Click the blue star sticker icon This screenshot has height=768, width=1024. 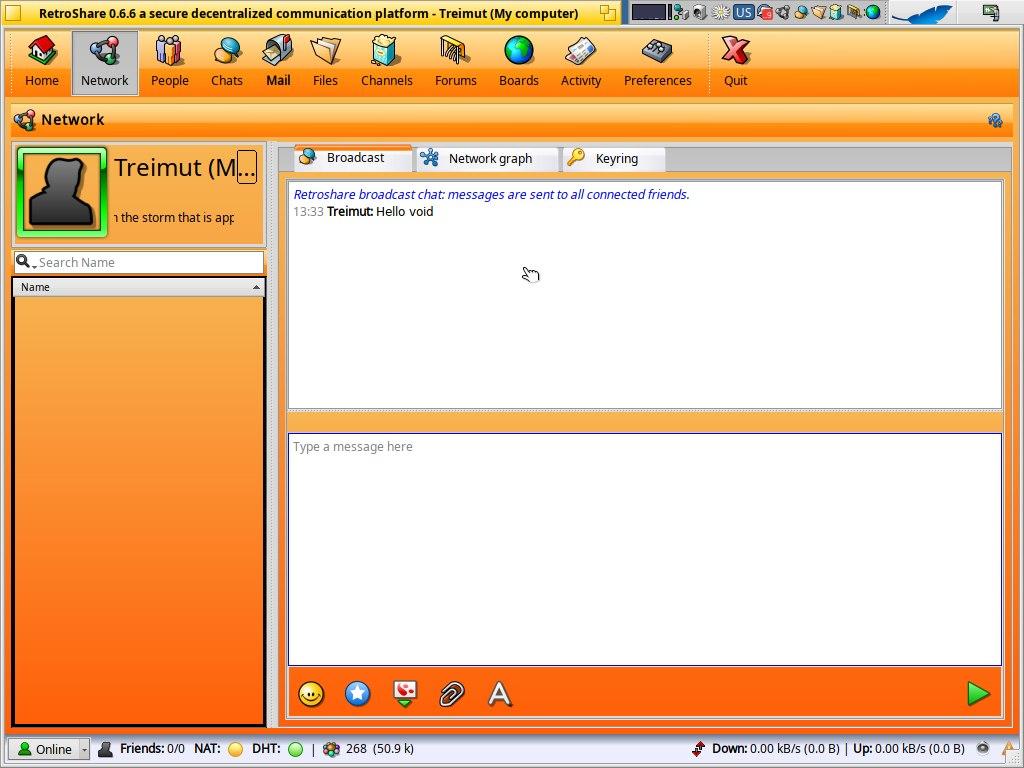[x=358, y=694]
